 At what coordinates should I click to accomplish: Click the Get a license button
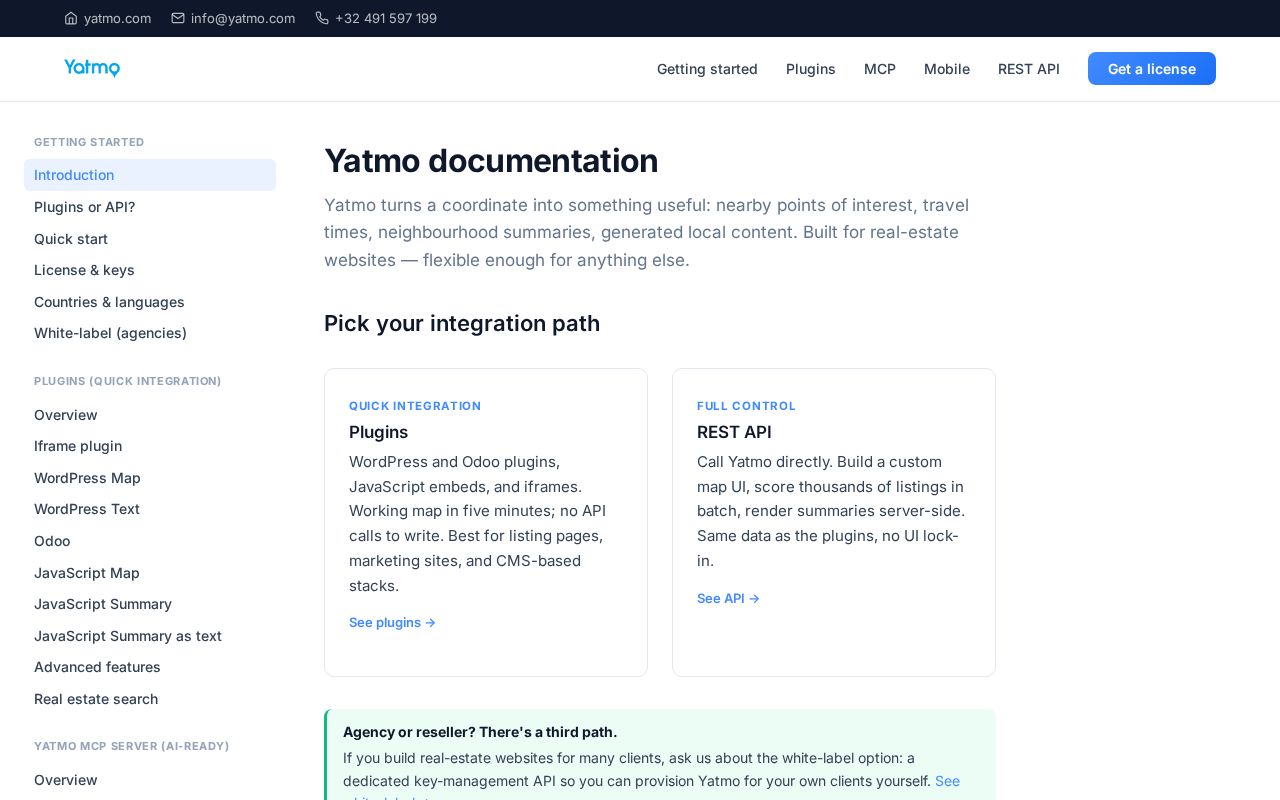[1152, 69]
